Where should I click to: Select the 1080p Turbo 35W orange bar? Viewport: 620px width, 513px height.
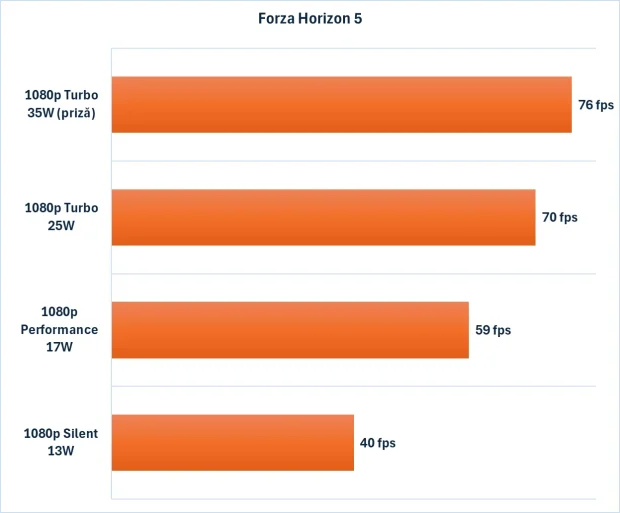click(x=341, y=104)
